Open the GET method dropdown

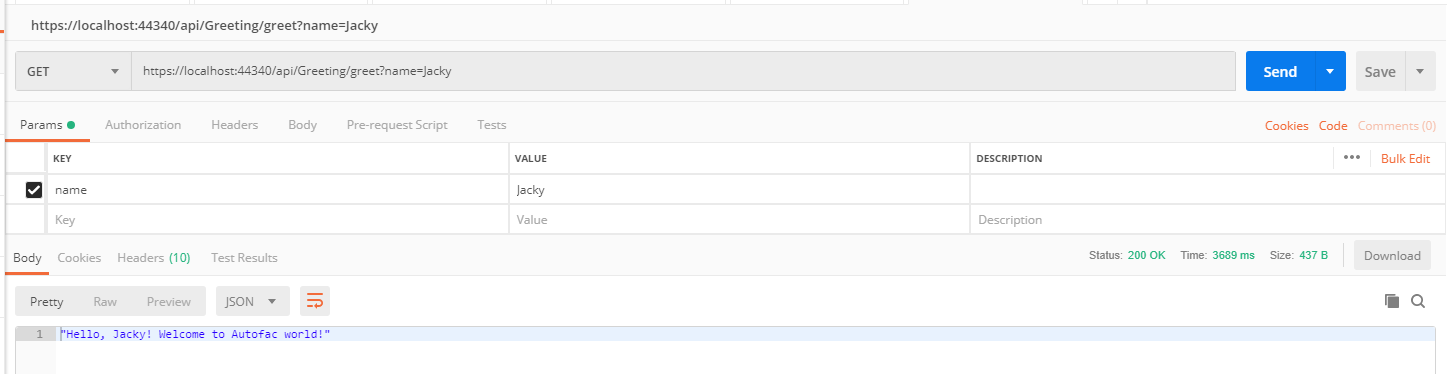point(73,72)
